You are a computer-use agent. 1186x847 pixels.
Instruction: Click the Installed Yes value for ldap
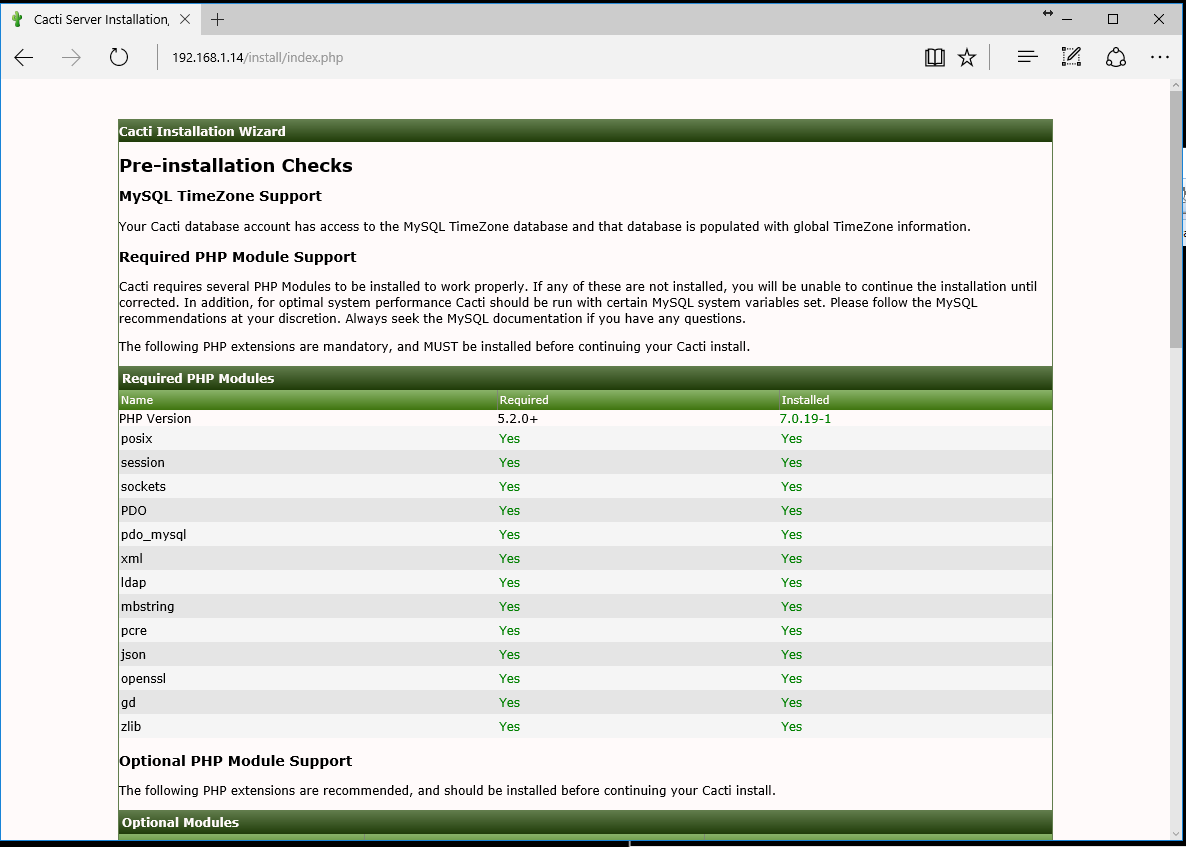[791, 582]
